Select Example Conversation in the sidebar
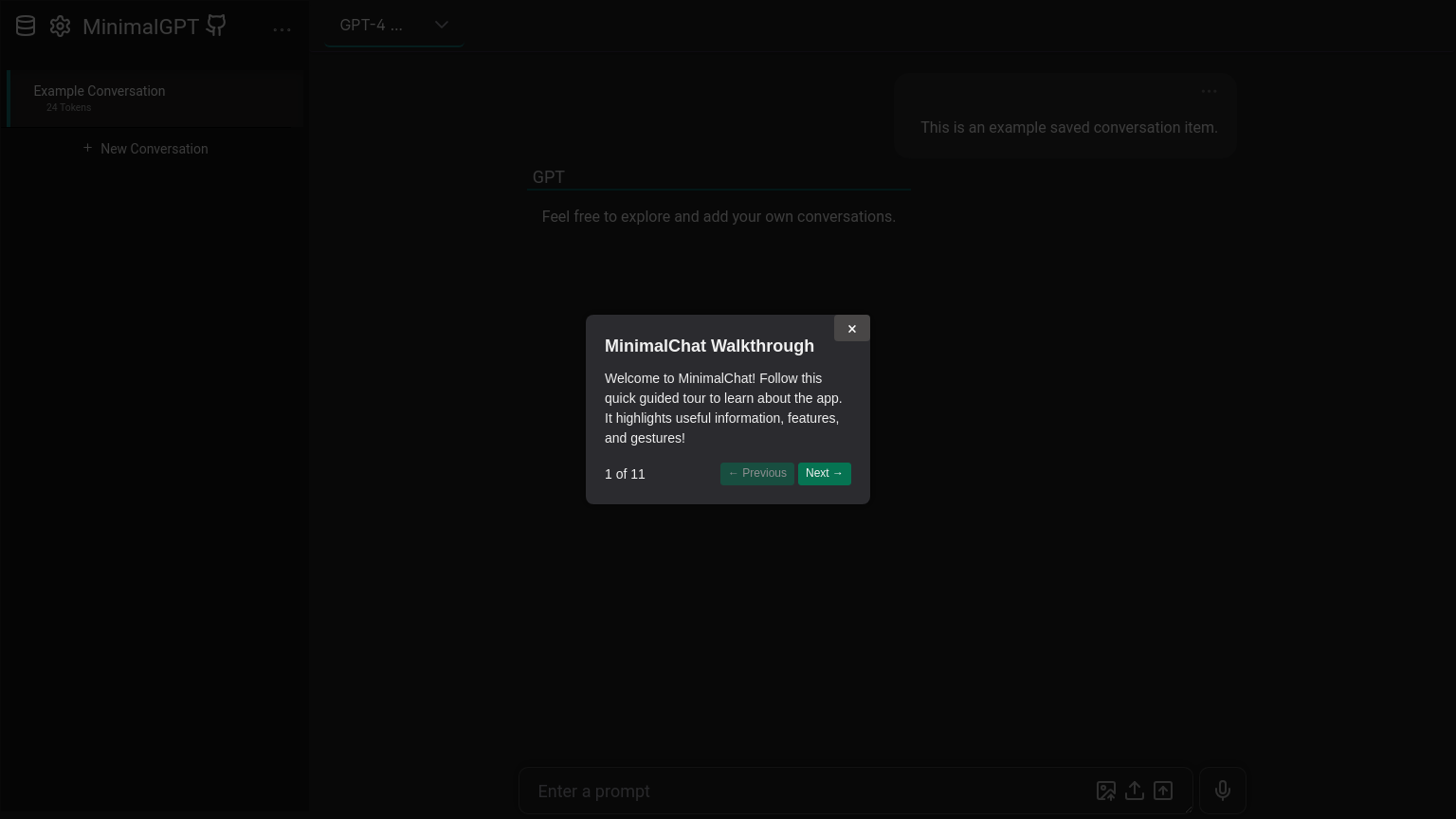The image size is (1456, 819). 100,91
